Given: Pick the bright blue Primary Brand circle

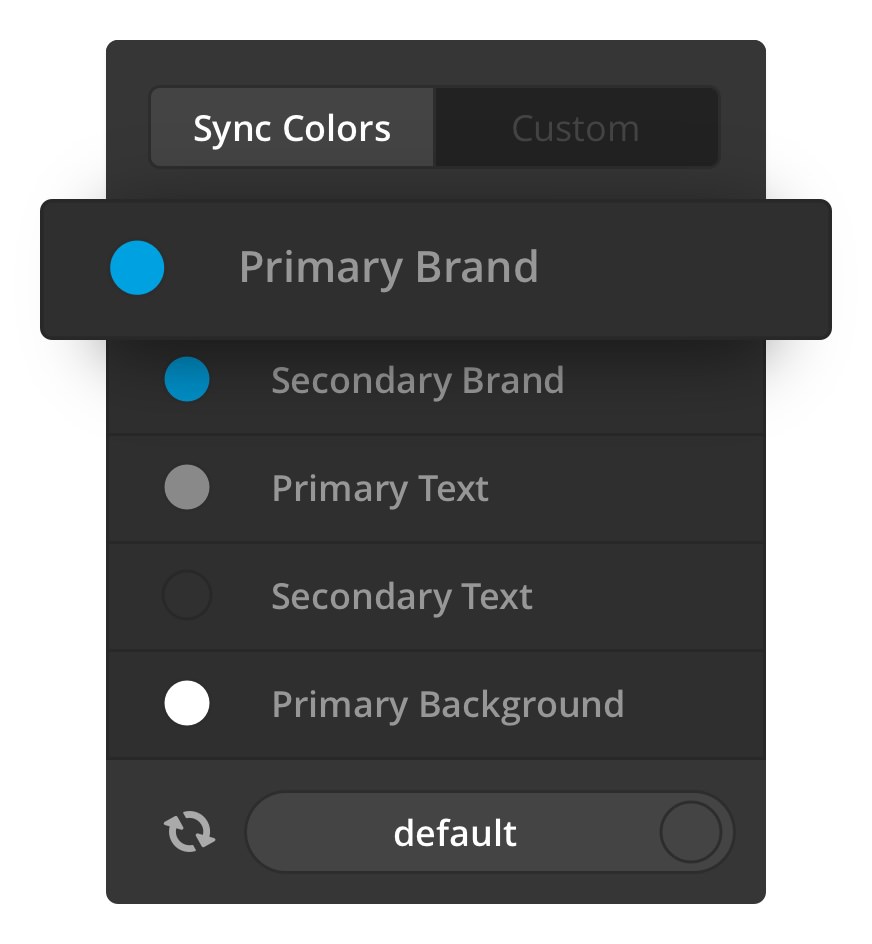Looking at the screenshot, I should (x=137, y=268).
